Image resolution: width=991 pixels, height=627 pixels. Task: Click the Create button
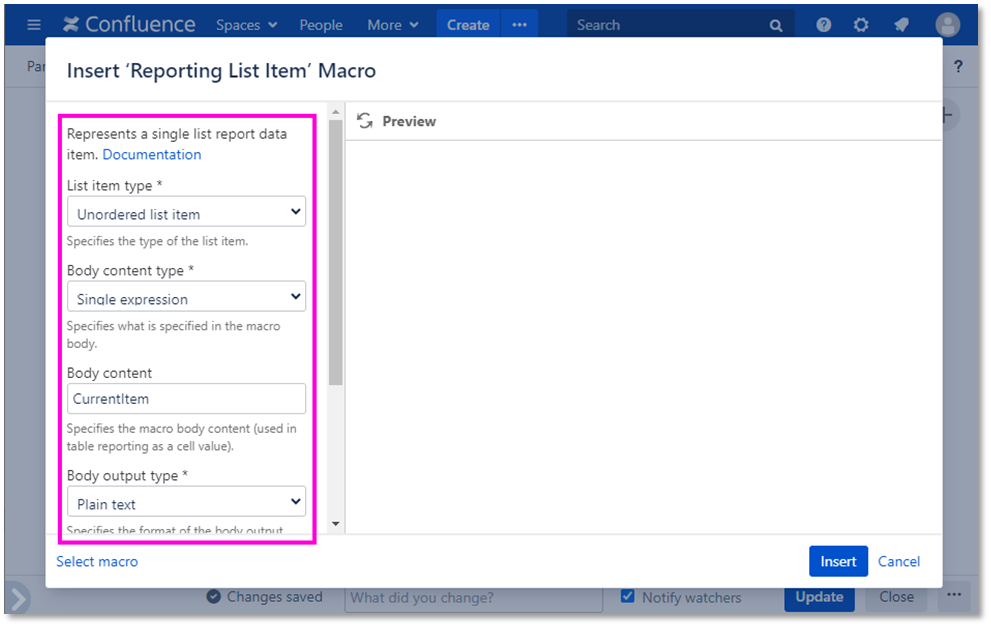[x=468, y=25]
